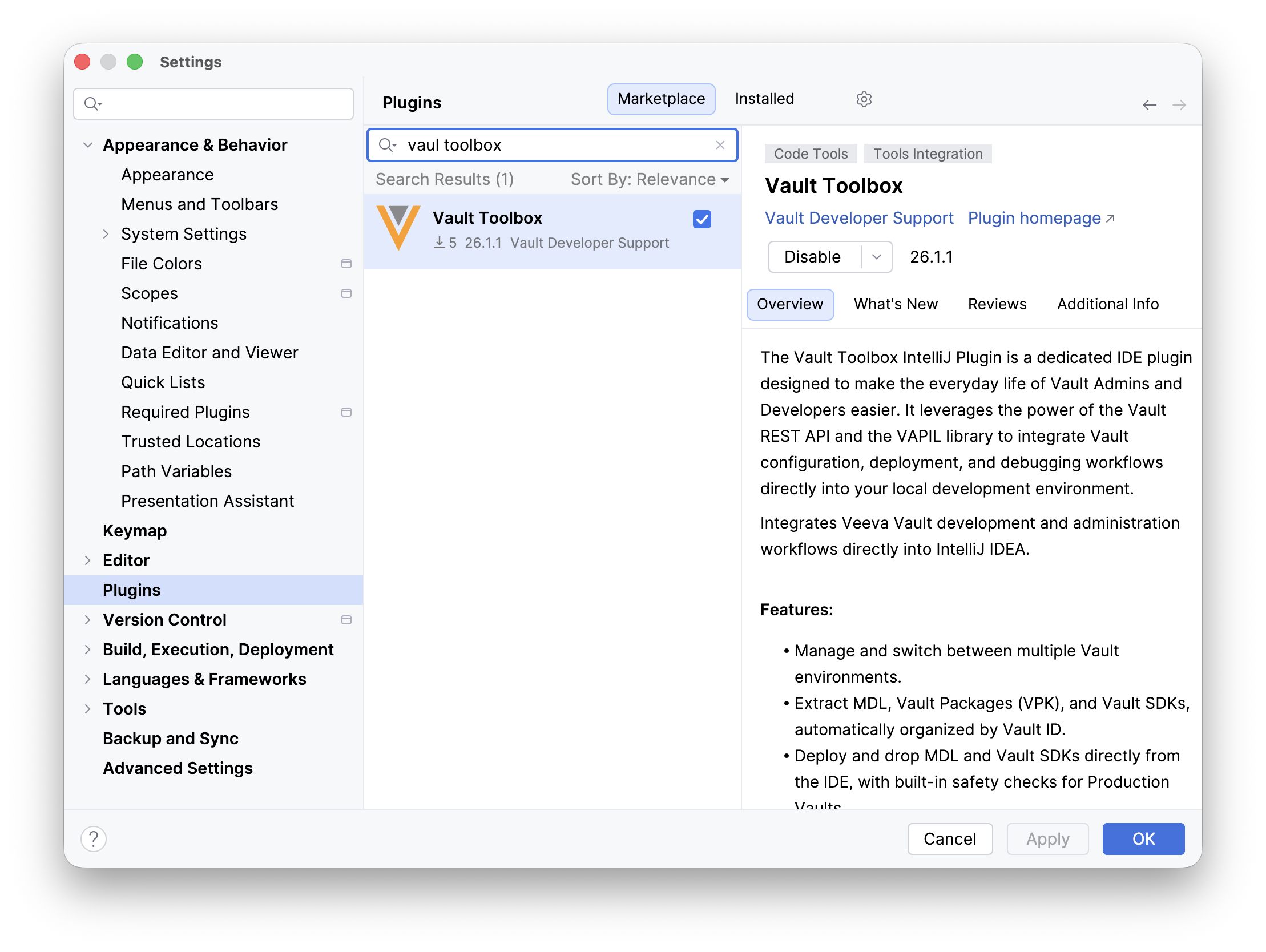Click the Version Control project-level icon
The image size is (1266, 952).
(x=346, y=620)
